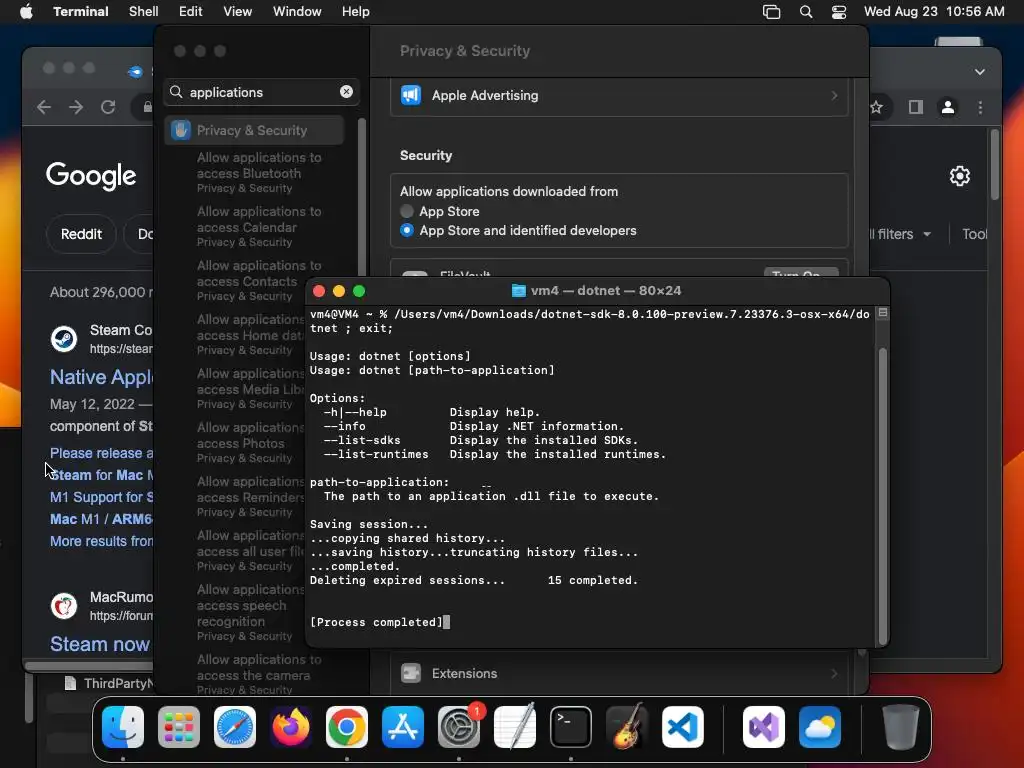The height and width of the screenshot is (768, 1024).
Task: Open the 'M1 Support for' sublink
Action: pyautogui.click(x=101, y=497)
